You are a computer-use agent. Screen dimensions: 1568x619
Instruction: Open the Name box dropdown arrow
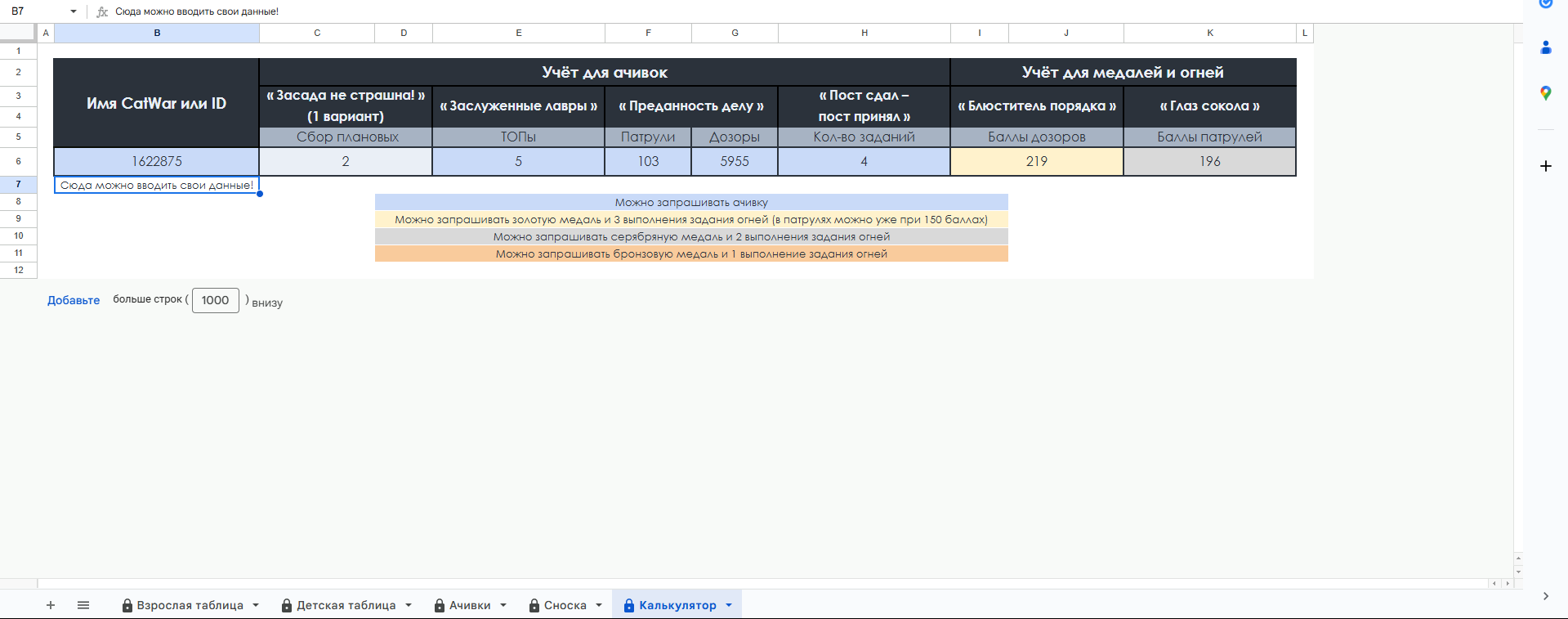tap(74, 11)
